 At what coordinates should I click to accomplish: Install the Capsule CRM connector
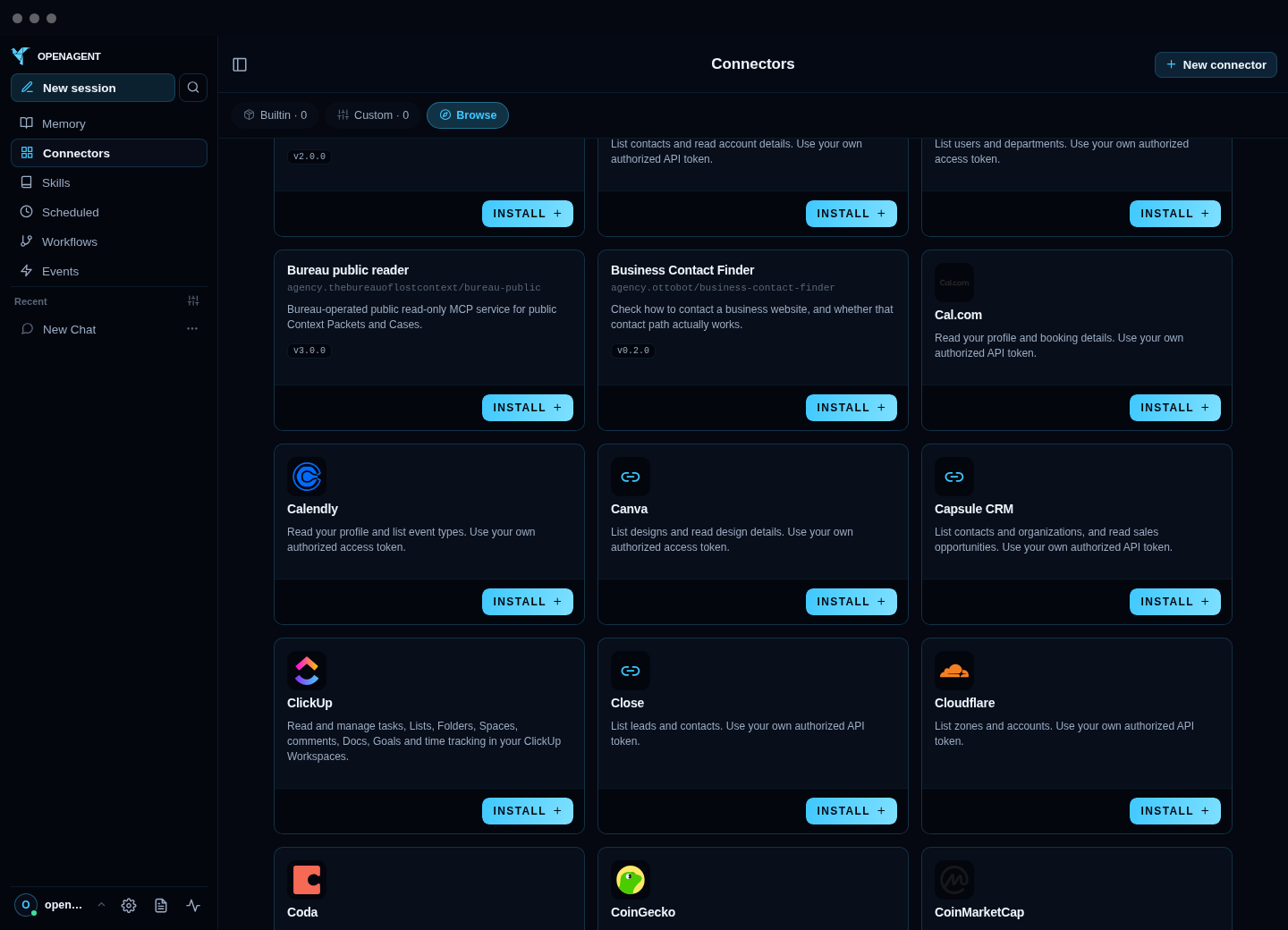1175,602
